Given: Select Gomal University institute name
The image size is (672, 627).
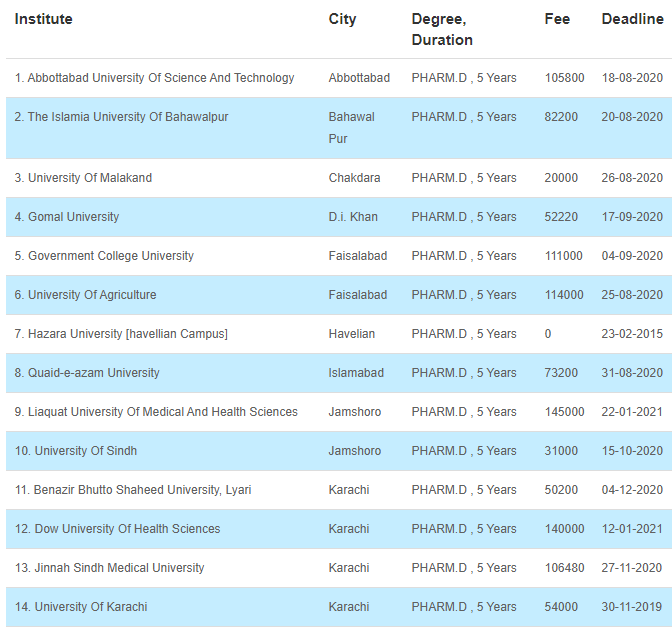Looking at the screenshot, I should [x=73, y=216].
